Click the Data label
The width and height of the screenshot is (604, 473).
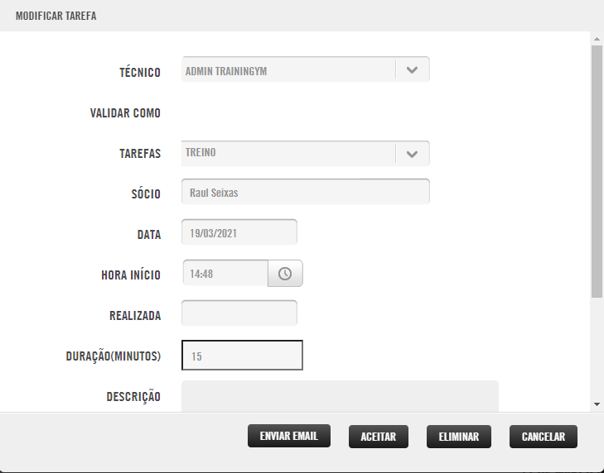pos(149,235)
